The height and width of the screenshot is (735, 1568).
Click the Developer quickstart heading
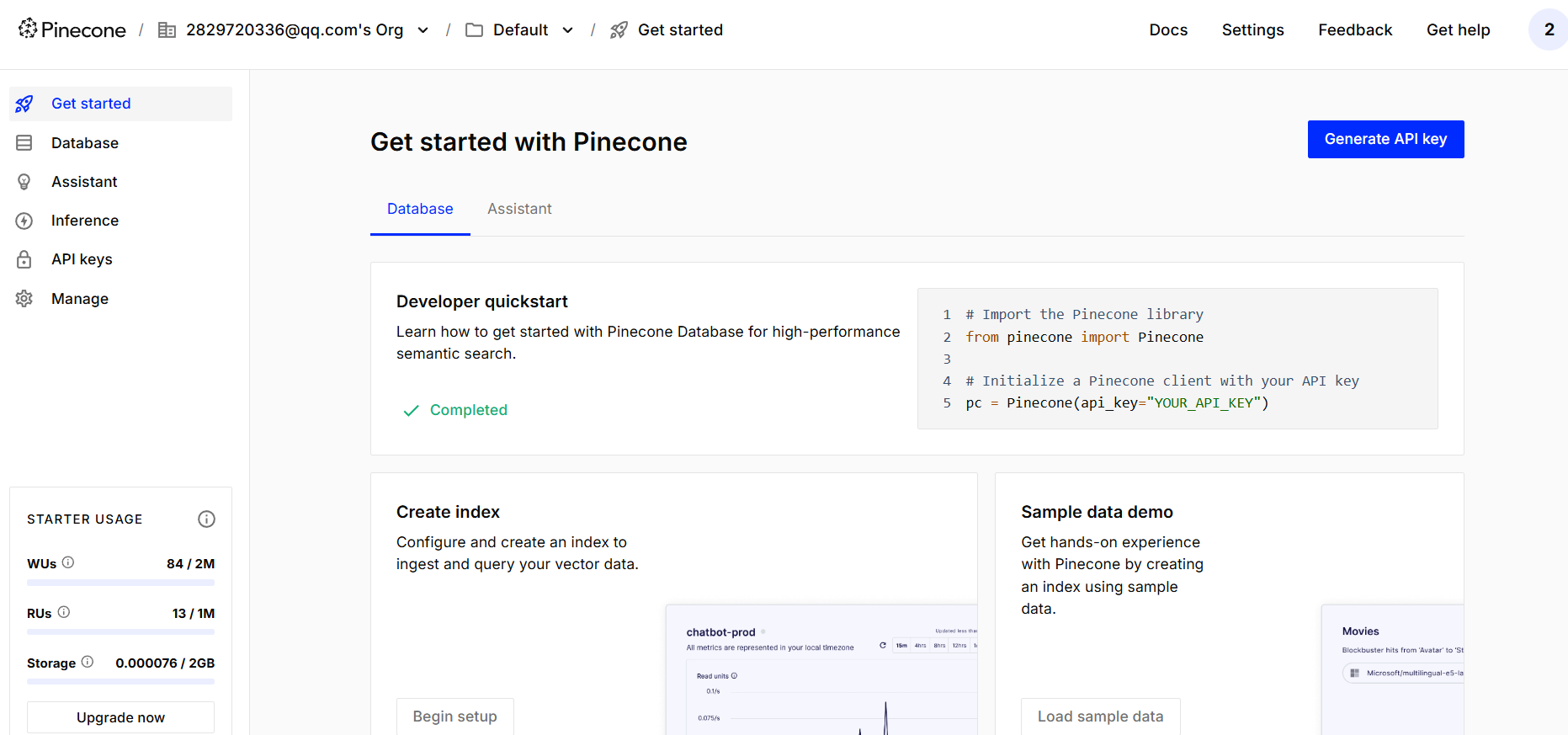pos(482,301)
